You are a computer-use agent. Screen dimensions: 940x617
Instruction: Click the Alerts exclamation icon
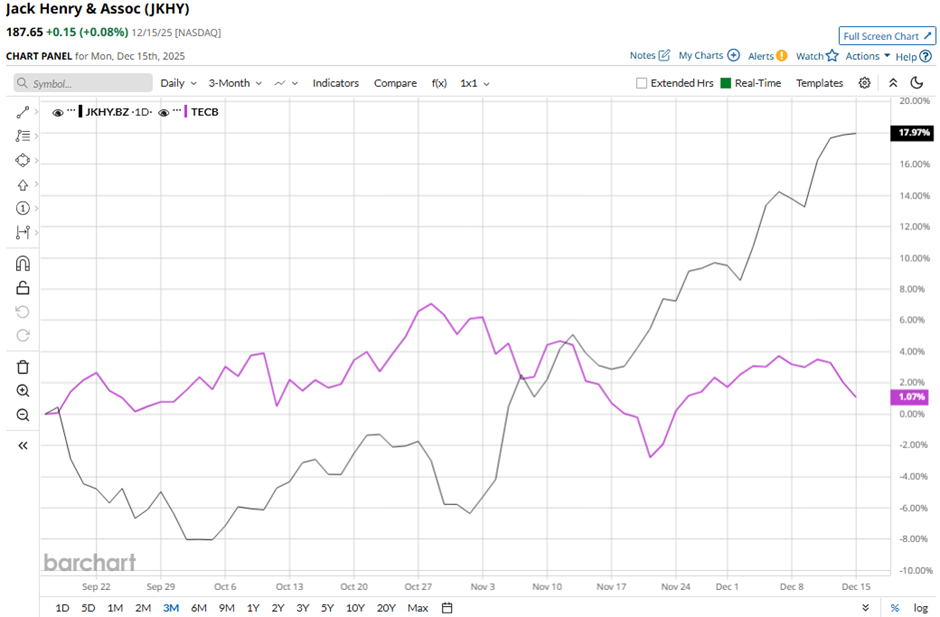click(x=782, y=56)
